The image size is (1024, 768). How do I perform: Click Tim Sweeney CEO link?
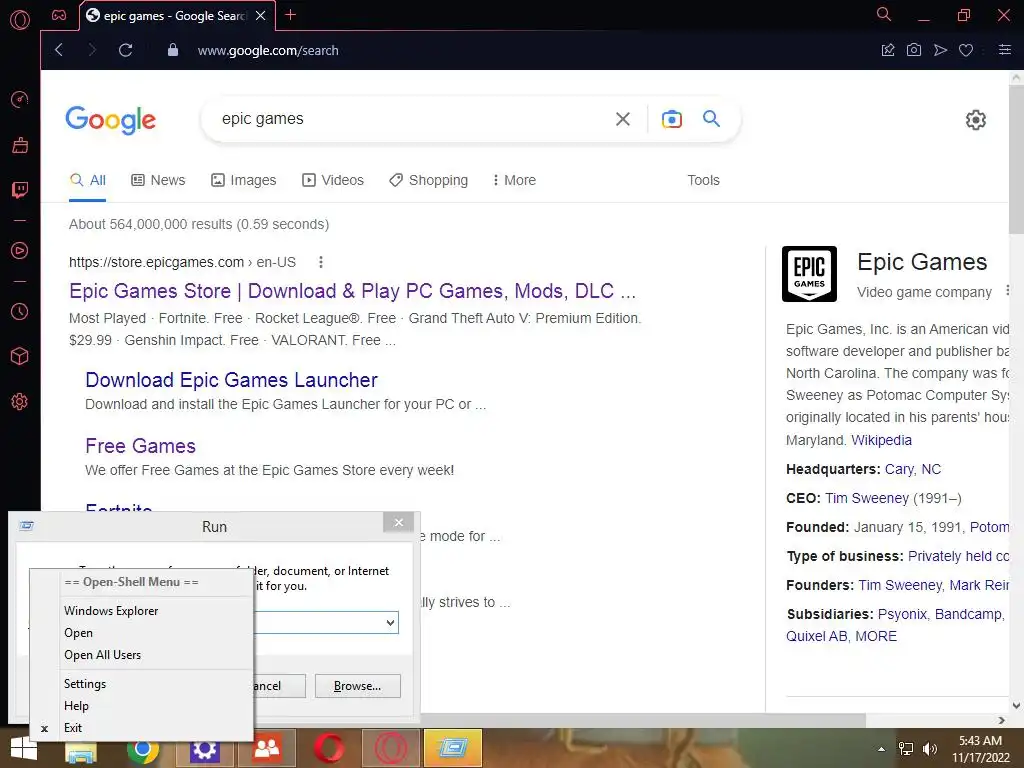point(867,498)
